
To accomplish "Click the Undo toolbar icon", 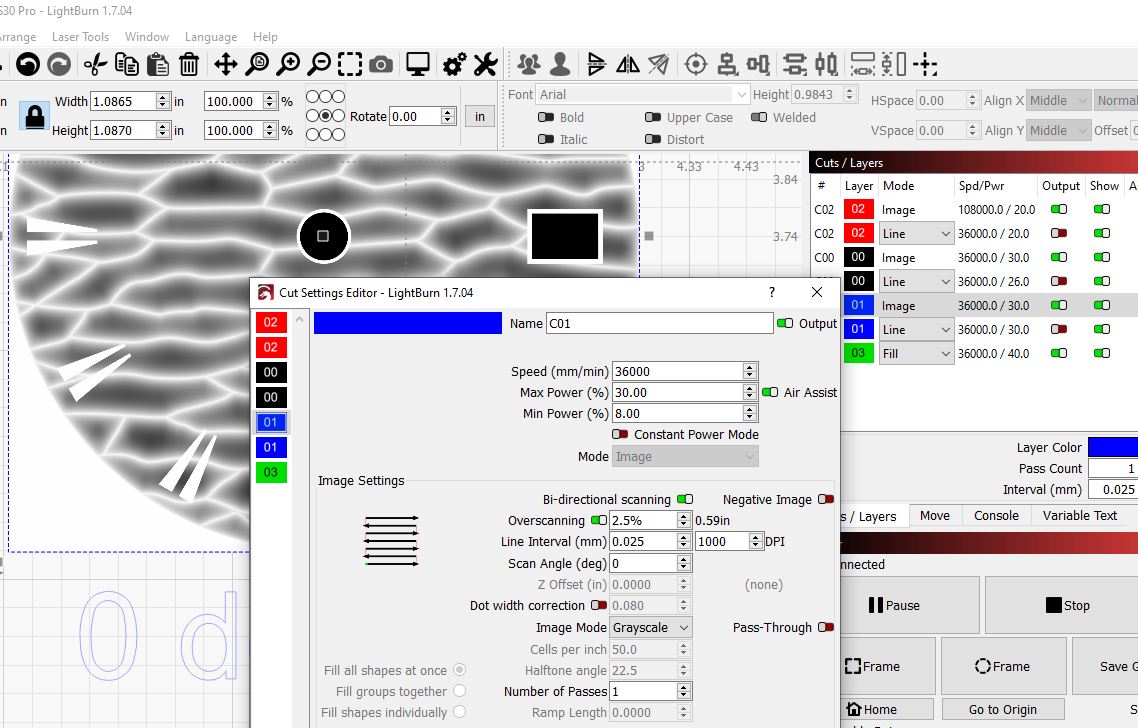I will click(x=28, y=65).
